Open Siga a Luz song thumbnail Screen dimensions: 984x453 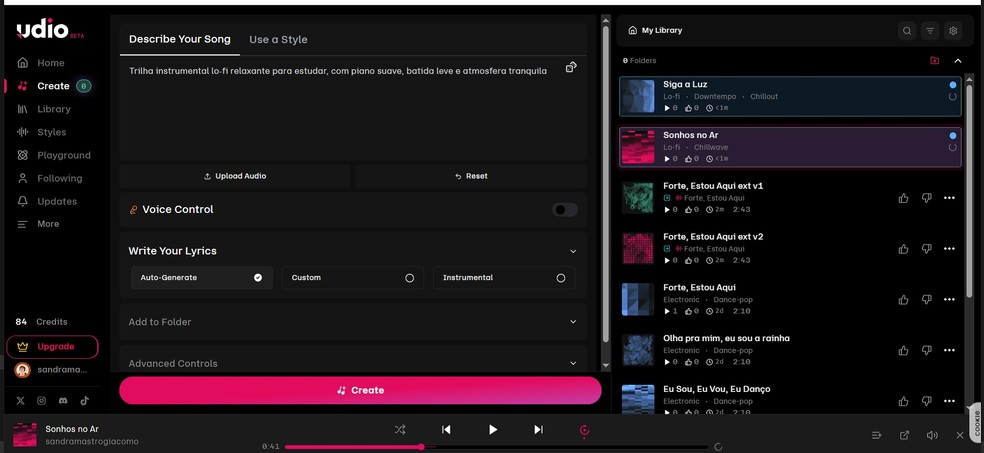638,96
